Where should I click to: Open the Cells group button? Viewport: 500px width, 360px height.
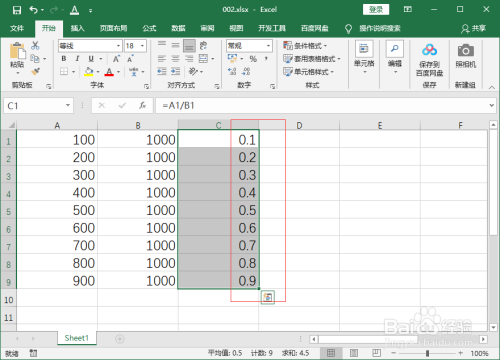tap(364, 57)
